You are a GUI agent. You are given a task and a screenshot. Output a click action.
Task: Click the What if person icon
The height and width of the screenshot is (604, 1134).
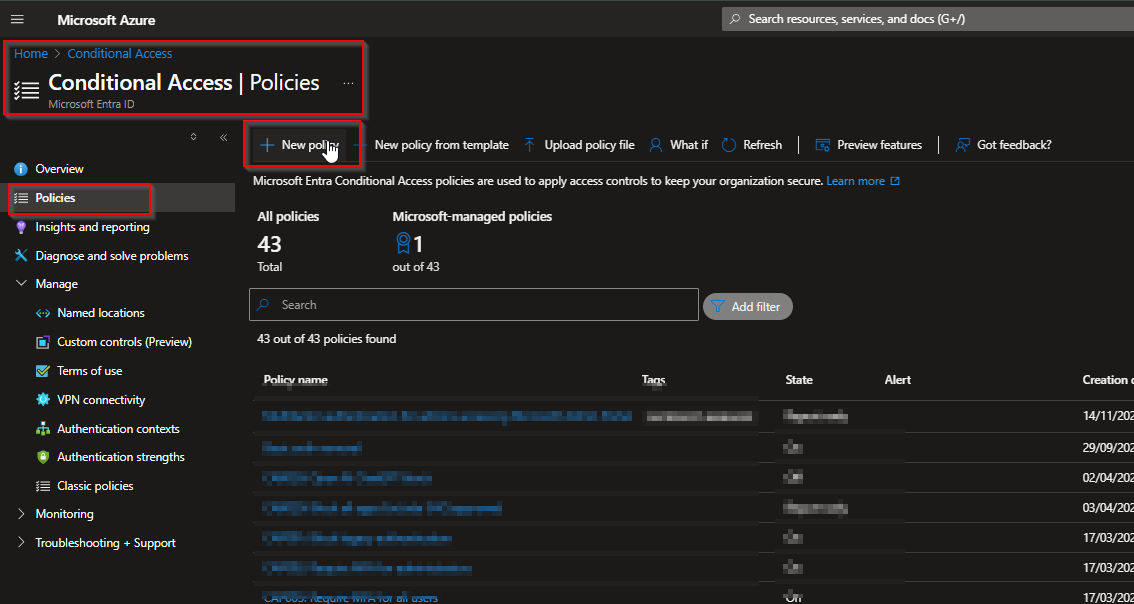click(656, 145)
